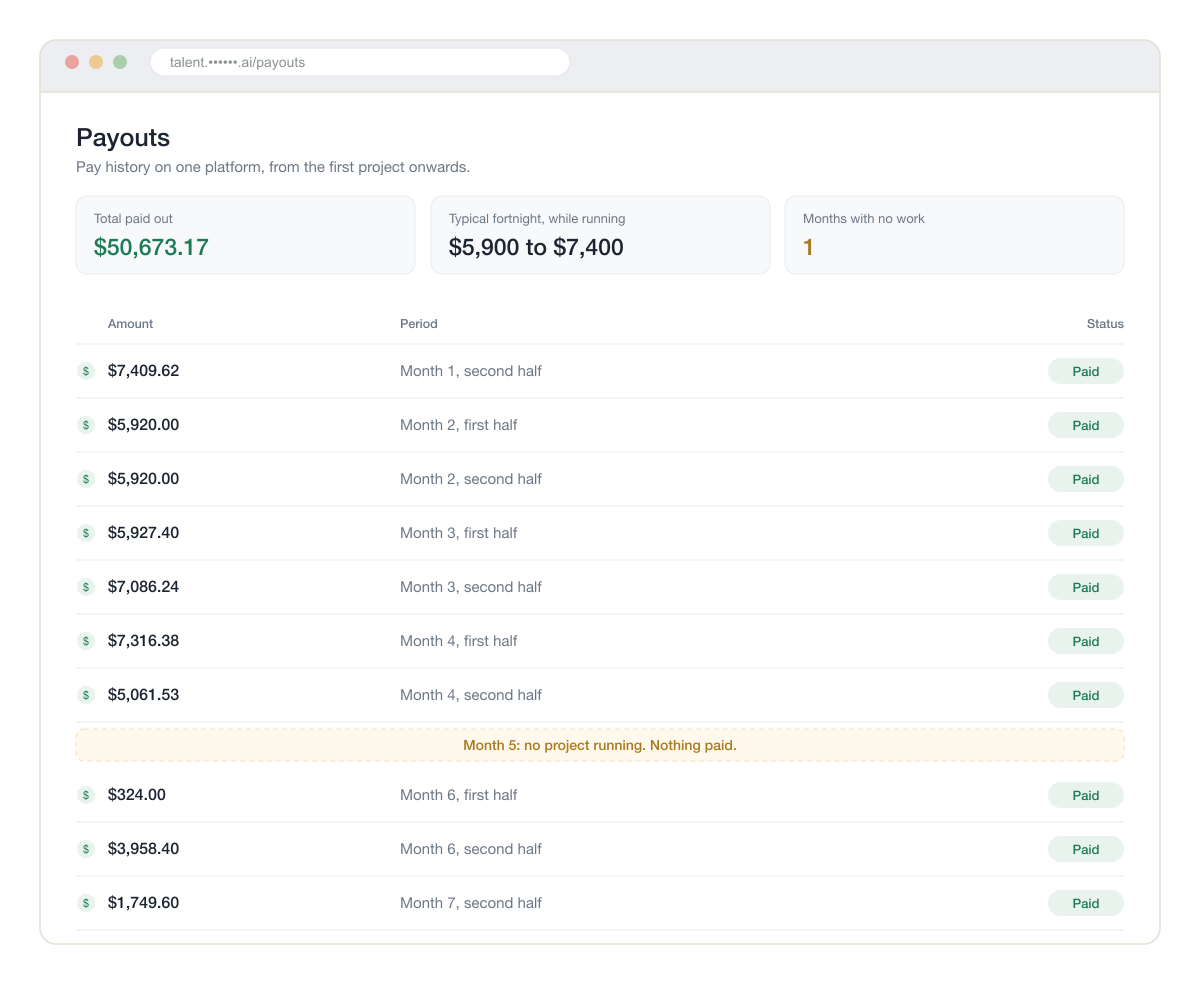Click the period text Month 7, second half

(x=471, y=903)
